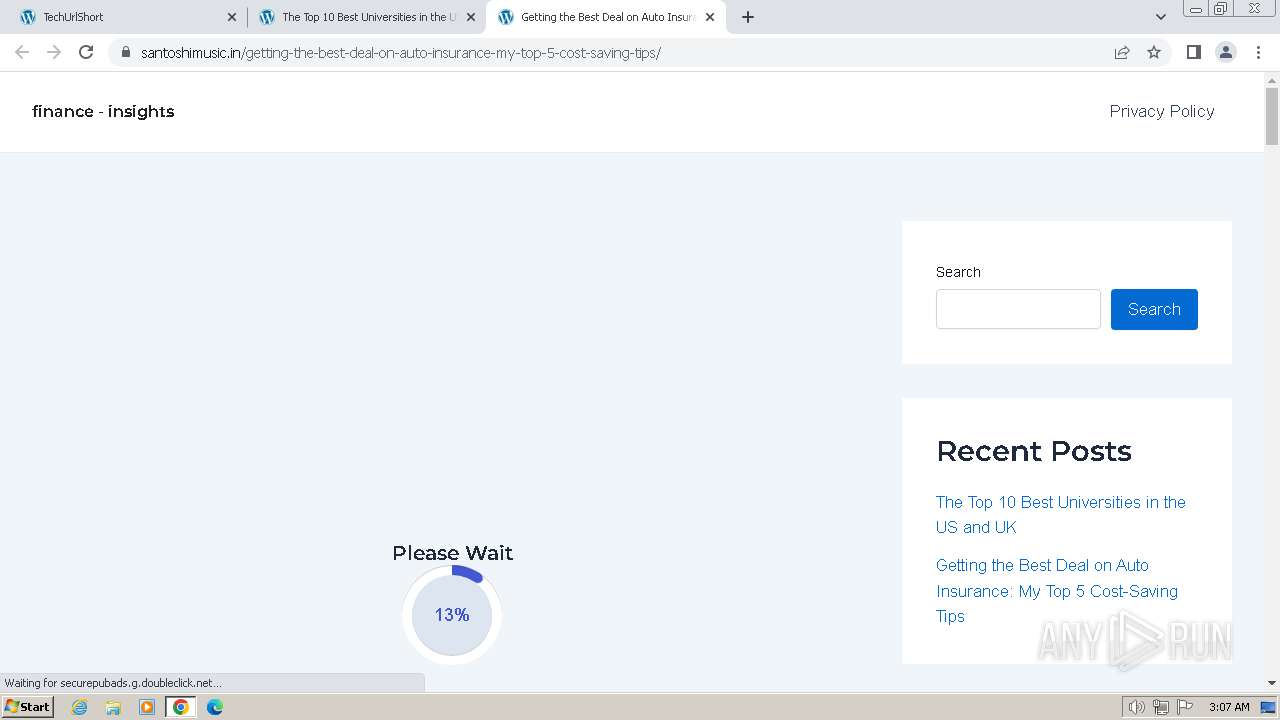This screenshot has height=720, width=1280.
Task: Click the blue Search button
Action: pos(1154,309)
